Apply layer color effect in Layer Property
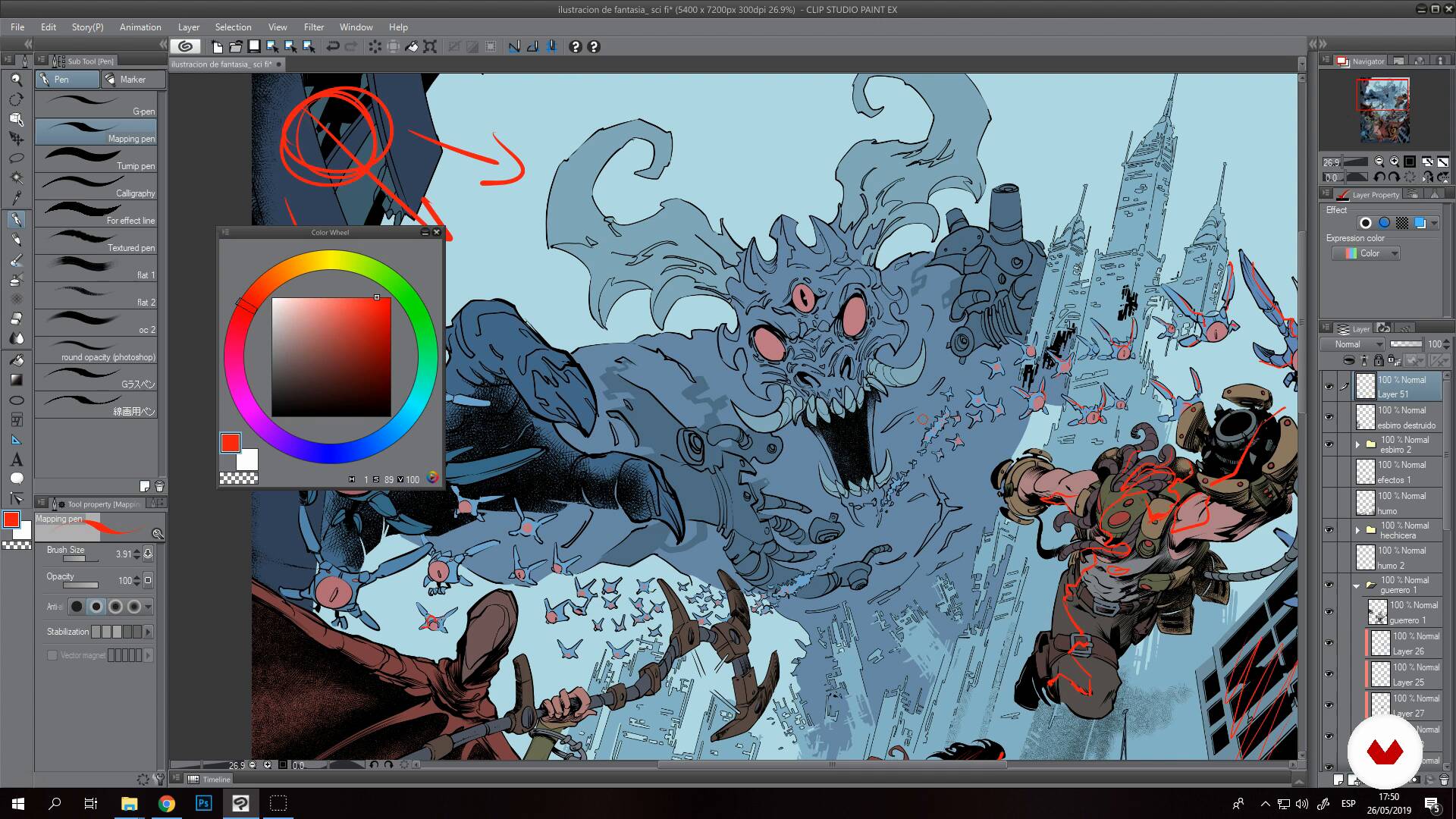 pyautogui.click(x=1420, y=223)
